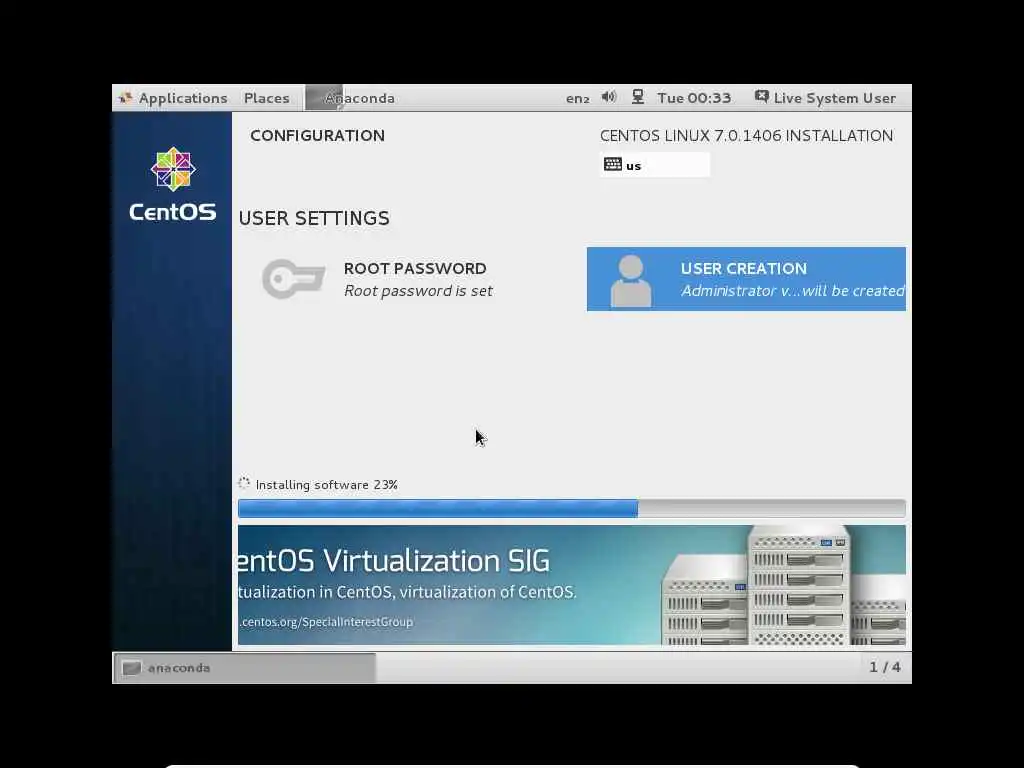Click the volume speaker icon
Viewport: 1024px width, 768px height.
point(609,97)
